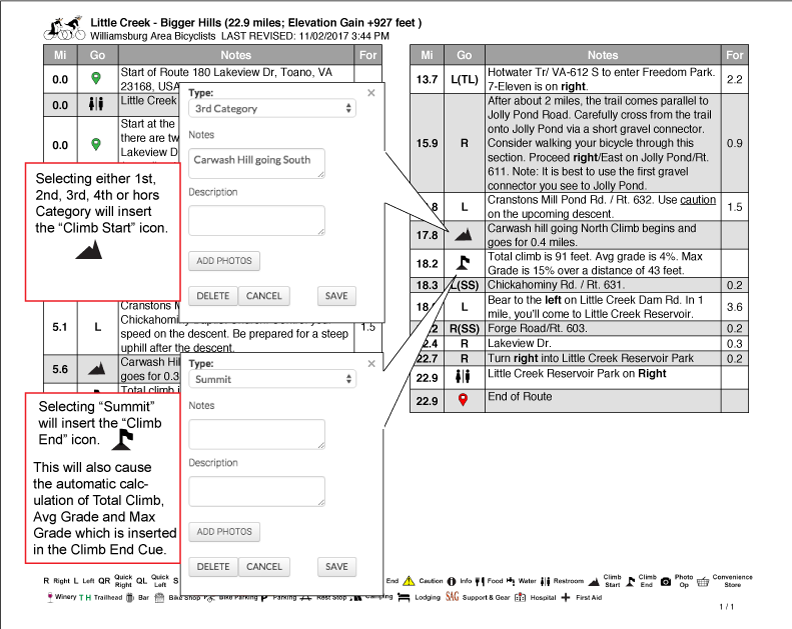Click the yellow Caution triangle in the legend
This screenshot has height=629, width=792.
tap(409, 581)
